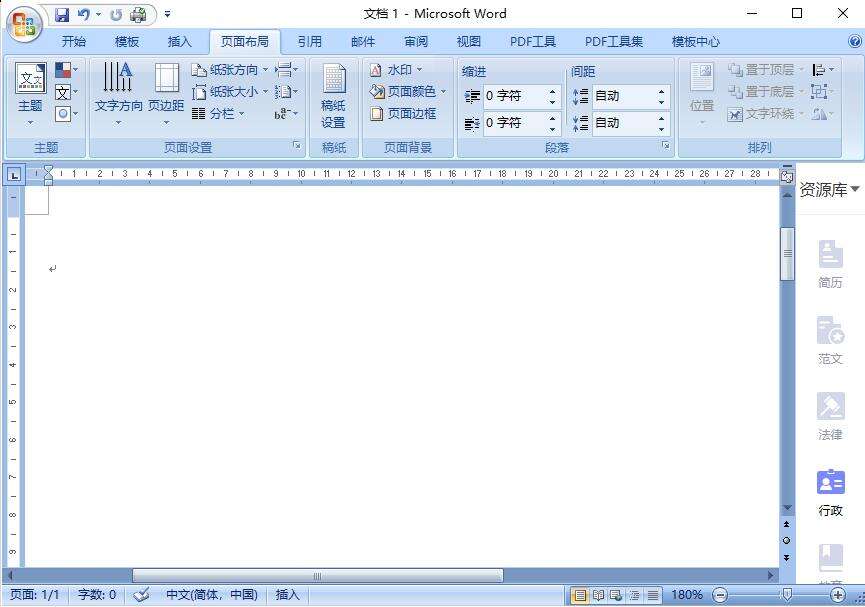The image size is (865, 607).
Task: Click the Word help question icon
Action: (855, 41)
